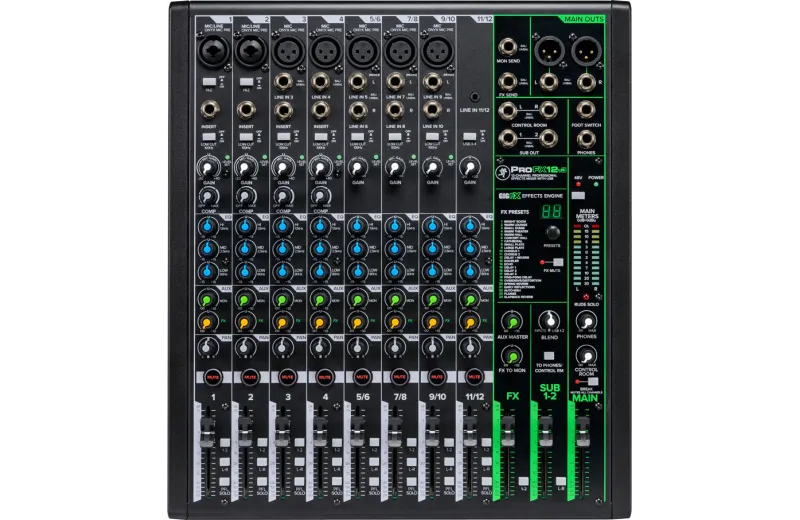Click the FX TO MON knob
This screenshot has width=800, height=520.
click(512, 356)
